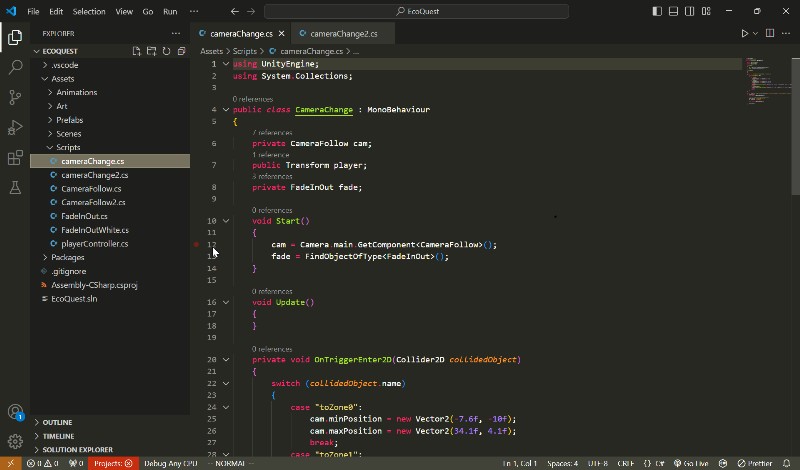
Task: Click the Go Live status bar button
Action: pos(690,463)
